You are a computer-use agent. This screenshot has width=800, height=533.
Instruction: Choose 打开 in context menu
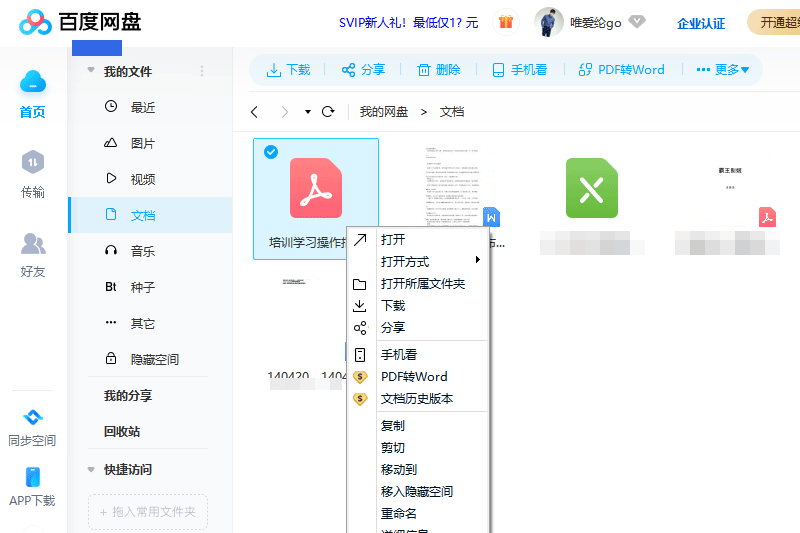[417, 240]
